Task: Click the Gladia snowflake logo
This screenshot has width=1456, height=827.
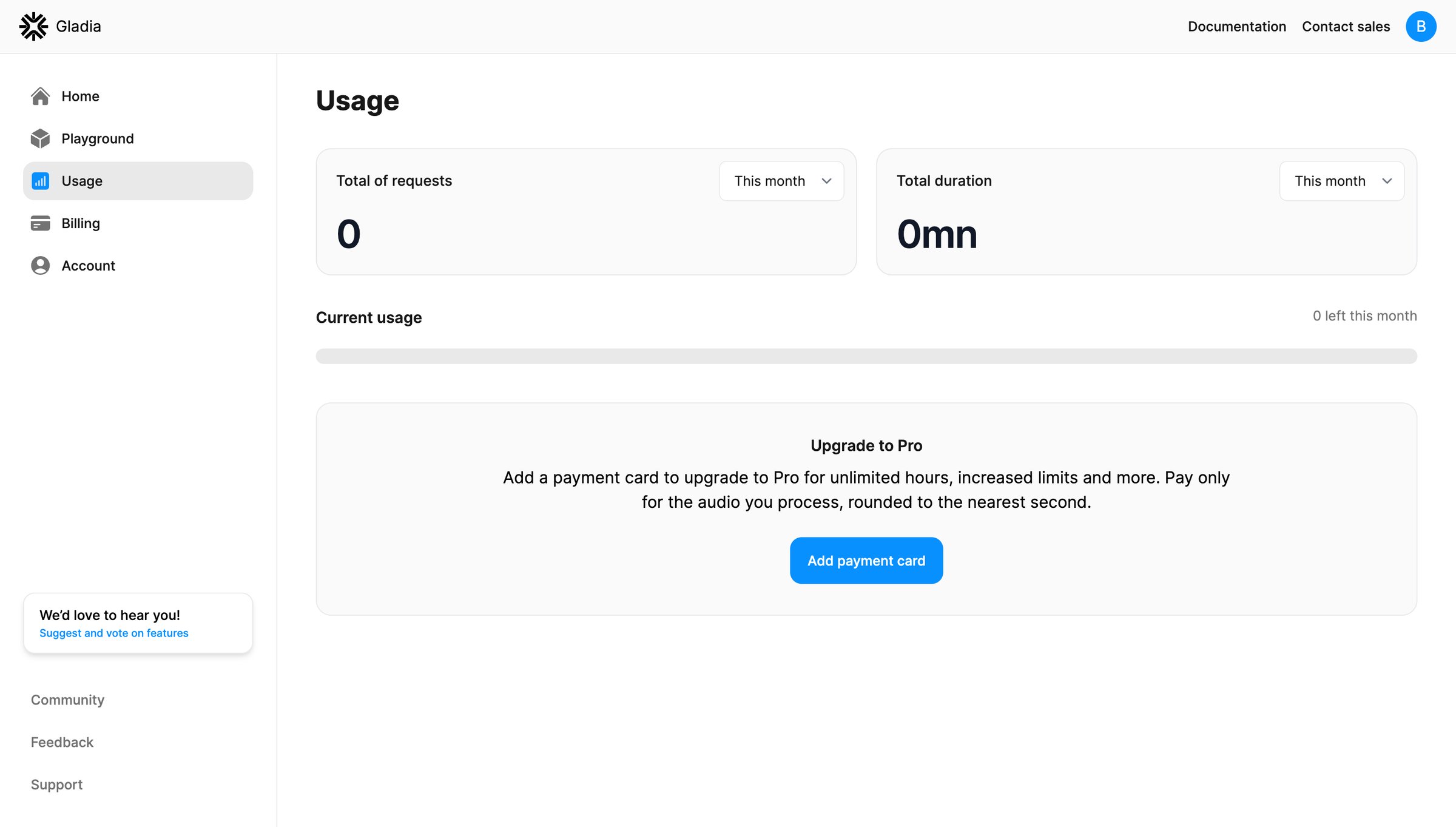Action: [x=33, y=27]
